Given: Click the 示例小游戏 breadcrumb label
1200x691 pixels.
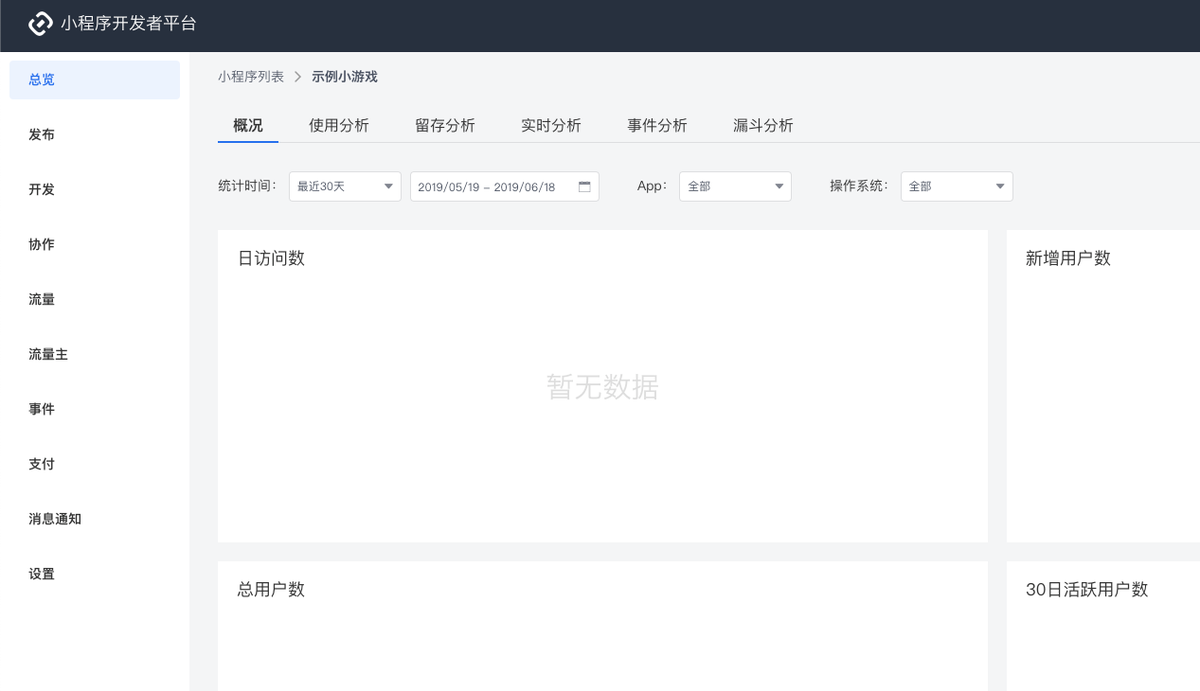Looking at the screenshot, I should point(345,76).
